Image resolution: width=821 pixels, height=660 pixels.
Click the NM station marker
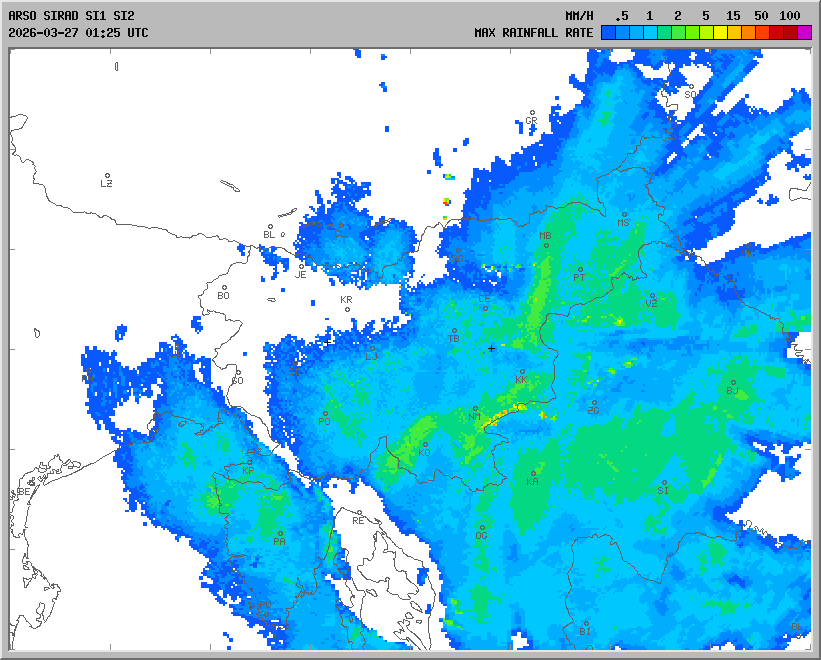click(x=475, y=408)
